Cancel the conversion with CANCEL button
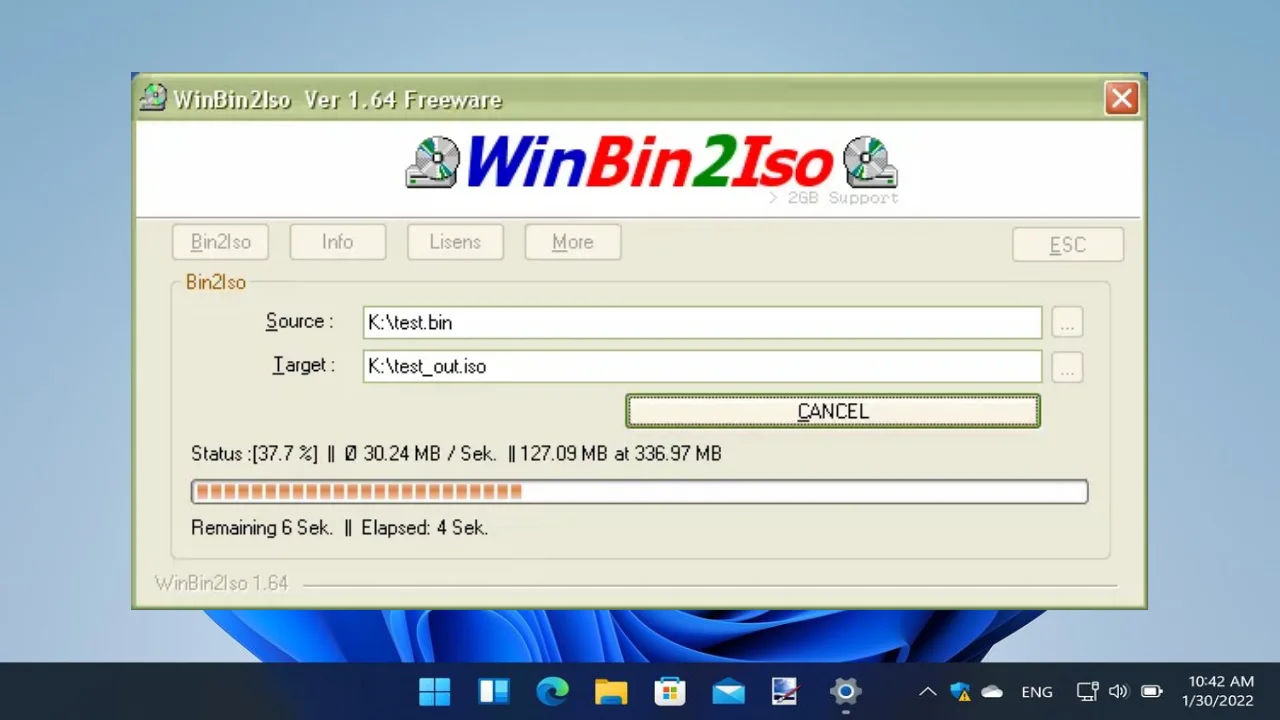1280x720 pixels. click(833, 411)
